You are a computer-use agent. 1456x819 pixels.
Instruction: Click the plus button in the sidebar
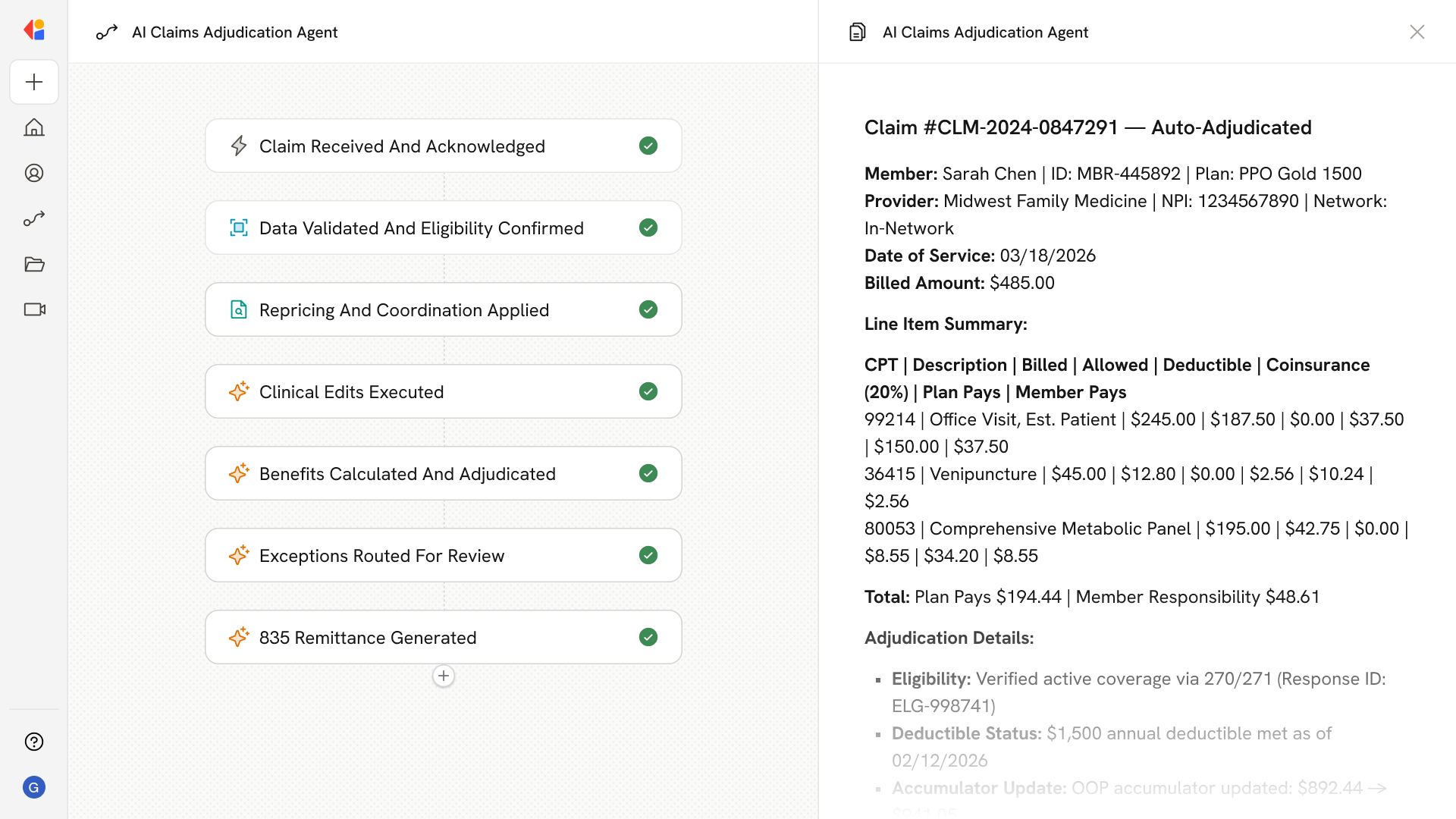[34, 82]
